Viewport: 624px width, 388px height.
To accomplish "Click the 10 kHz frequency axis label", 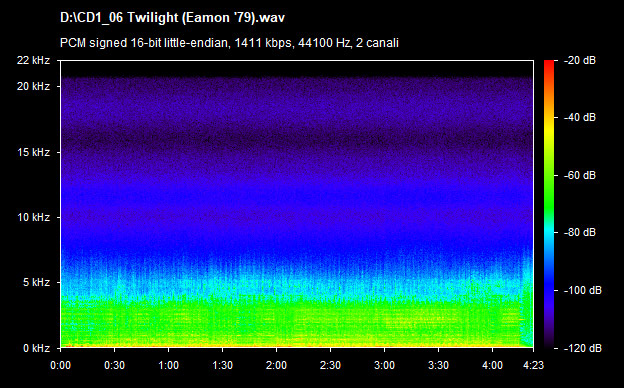I will [33, 218].
